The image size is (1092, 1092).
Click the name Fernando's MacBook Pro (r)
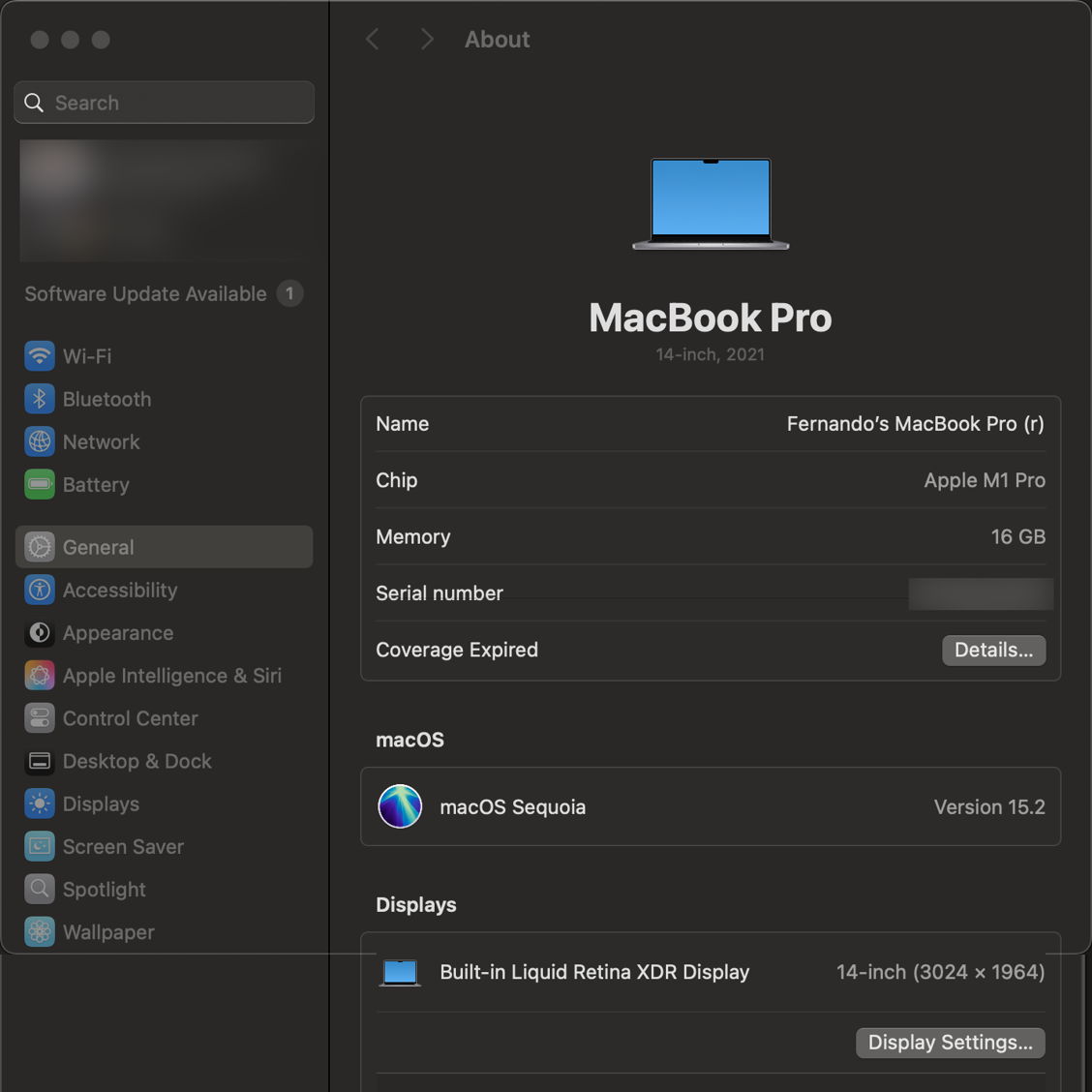tap(916, 423)
